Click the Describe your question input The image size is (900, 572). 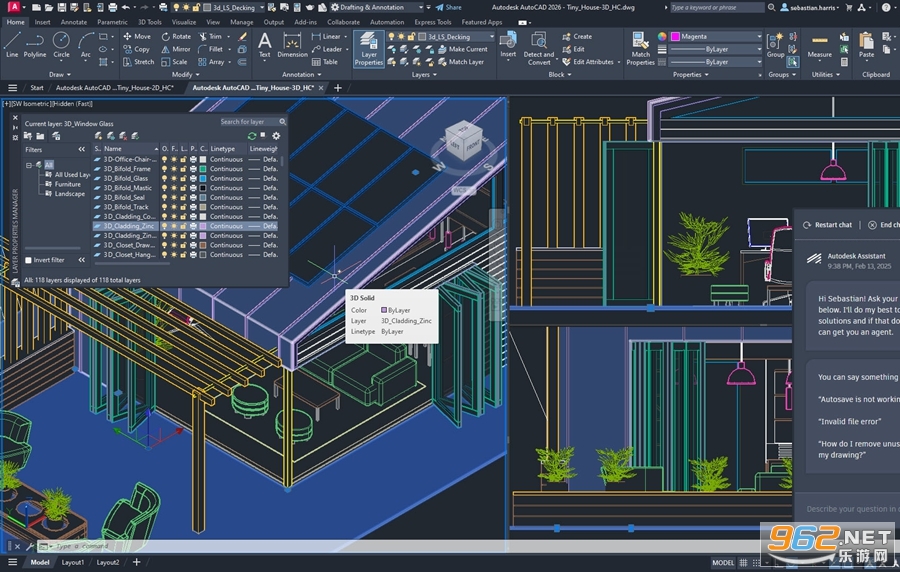[x=852, y=509]
